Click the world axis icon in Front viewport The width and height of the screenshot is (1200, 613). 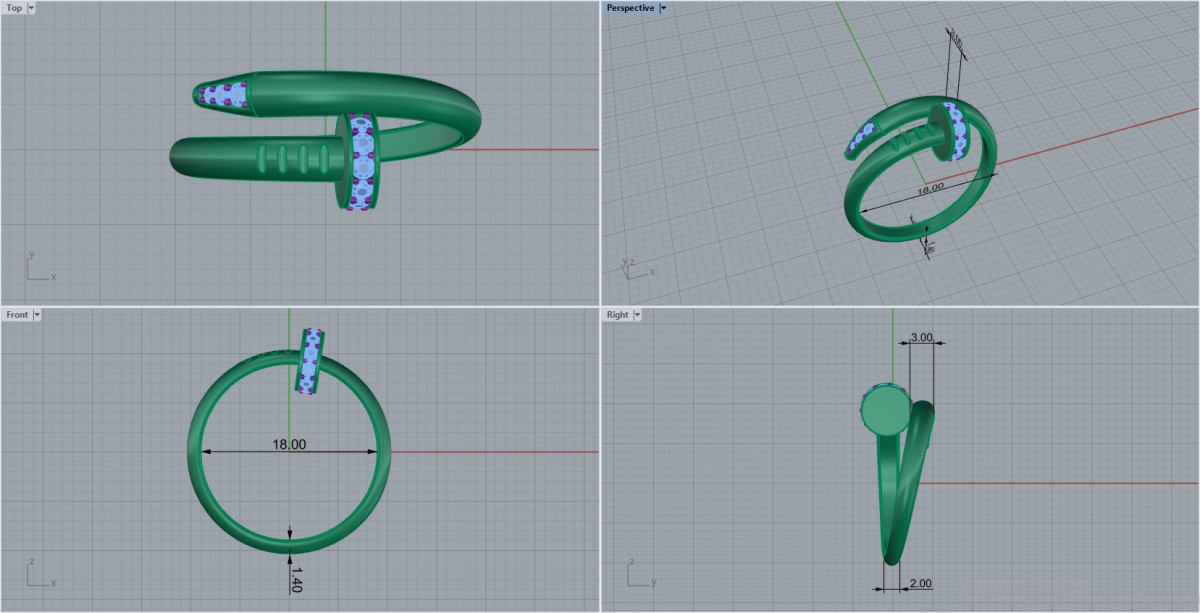pyautogui.click(x=40, y=574)
